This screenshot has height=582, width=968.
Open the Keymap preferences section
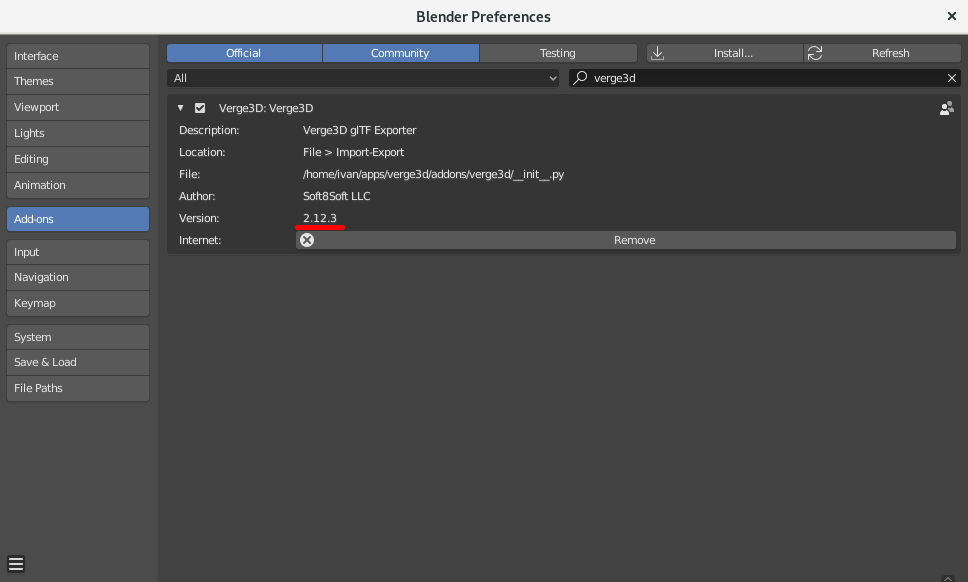point(78,304)
